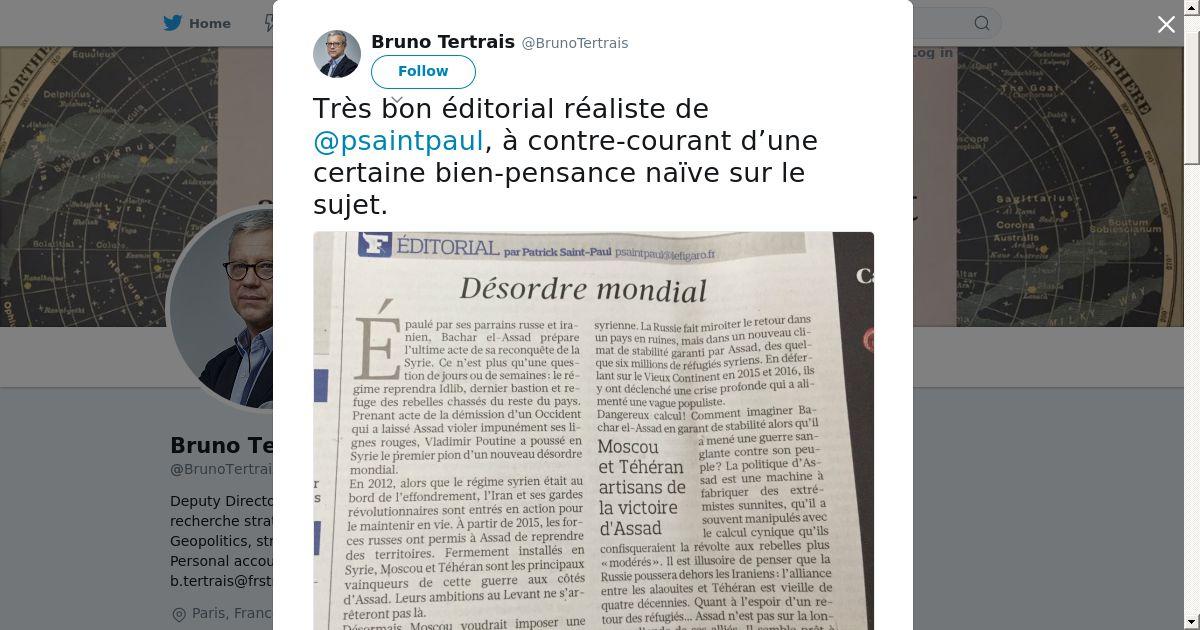Select the Home text label in navigation

point(210,23)
